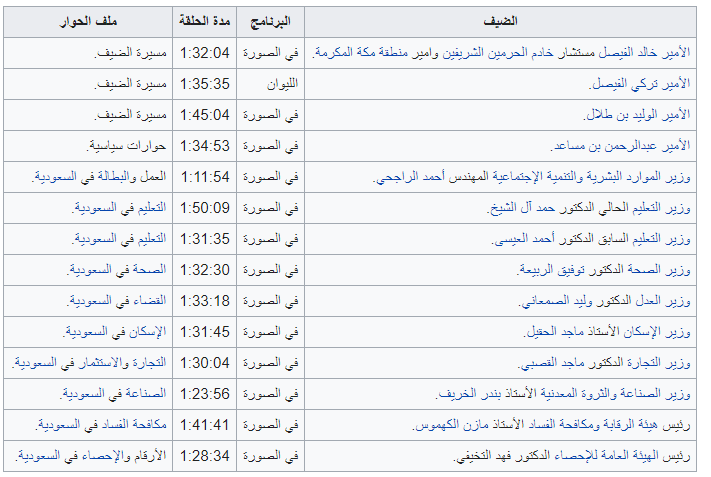The width and height of the screenshot is (711, 477).
Task: Click the البرنامج column header
Action: (x=270, y=21)
